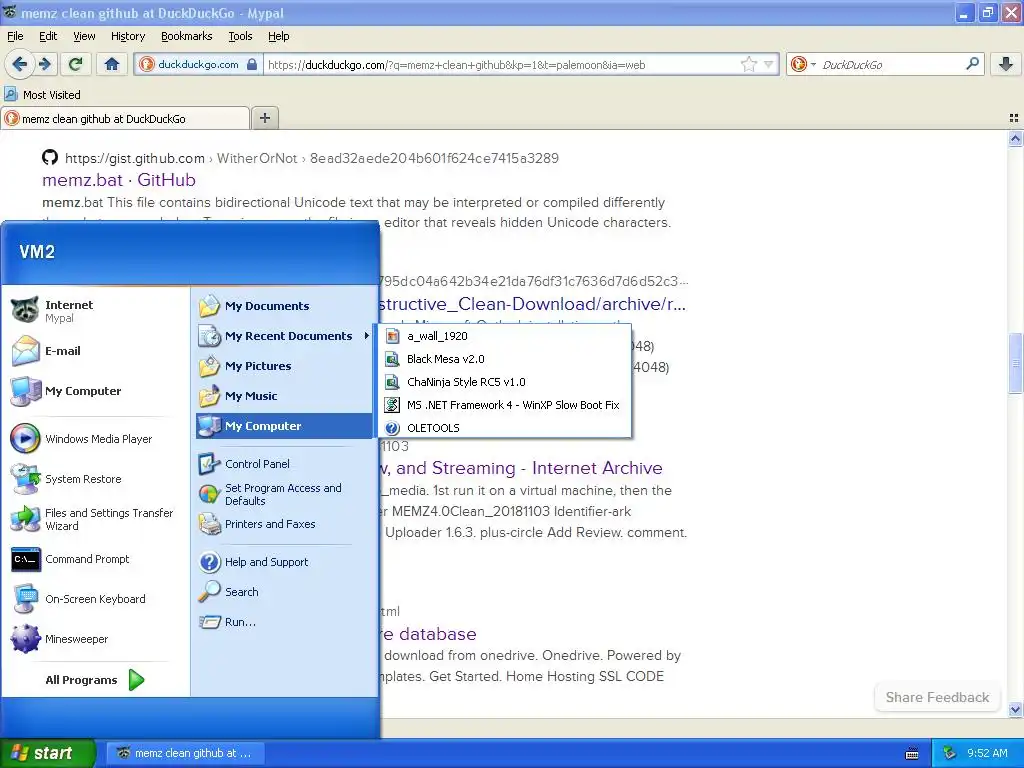The image size is (1024, 768).
Task: Select highlighted My Computer in right column
Action: click(284, 426)
